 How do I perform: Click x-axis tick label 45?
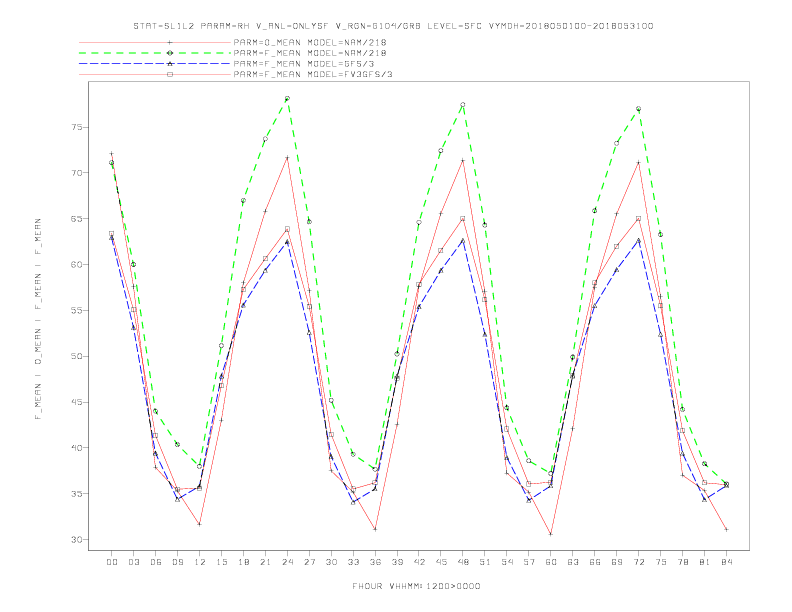point(441,562)
